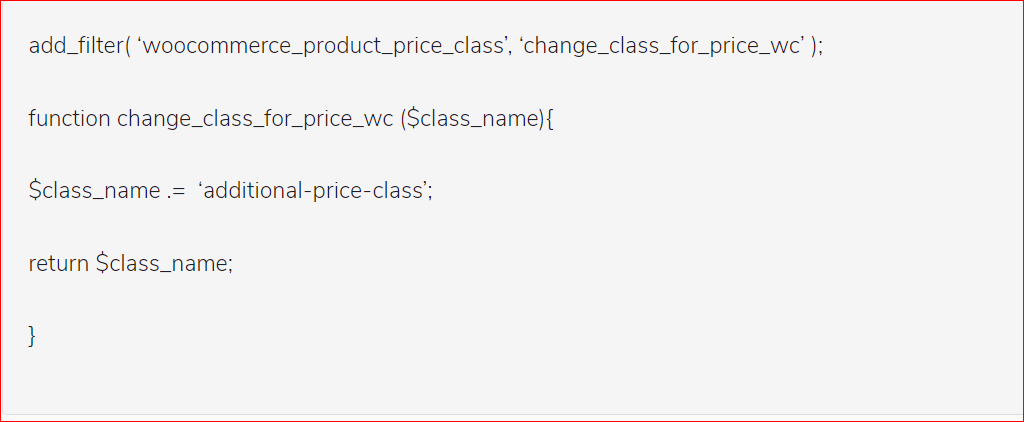Click the ($class_name) function parameter

(473, 119)
